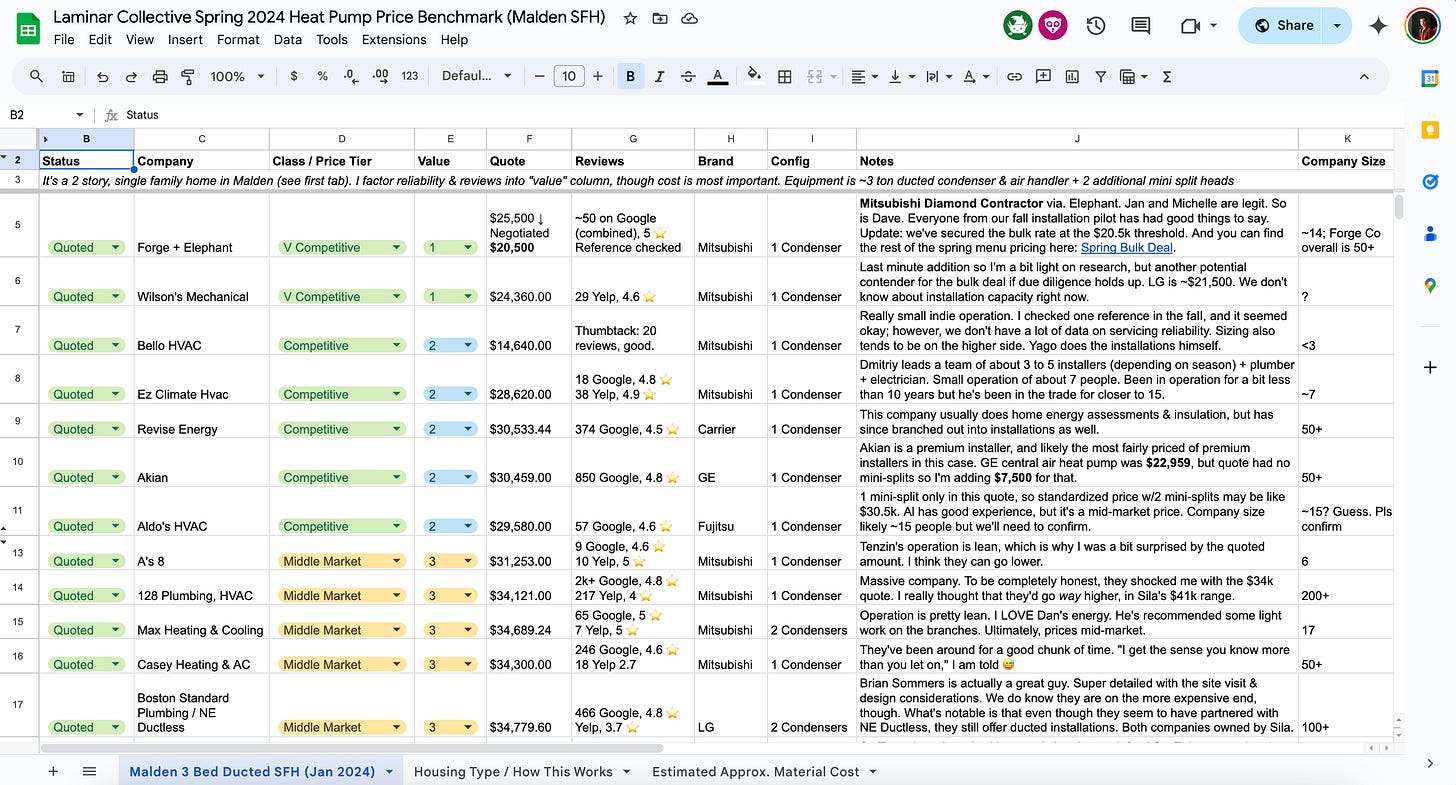Open the borders tool
This screenshot has width=1456, height=785.
click(x=785, y=76)
